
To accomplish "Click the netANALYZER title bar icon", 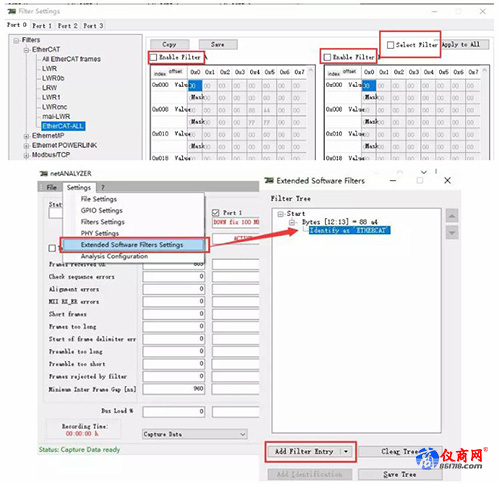I will coord(44,174).
